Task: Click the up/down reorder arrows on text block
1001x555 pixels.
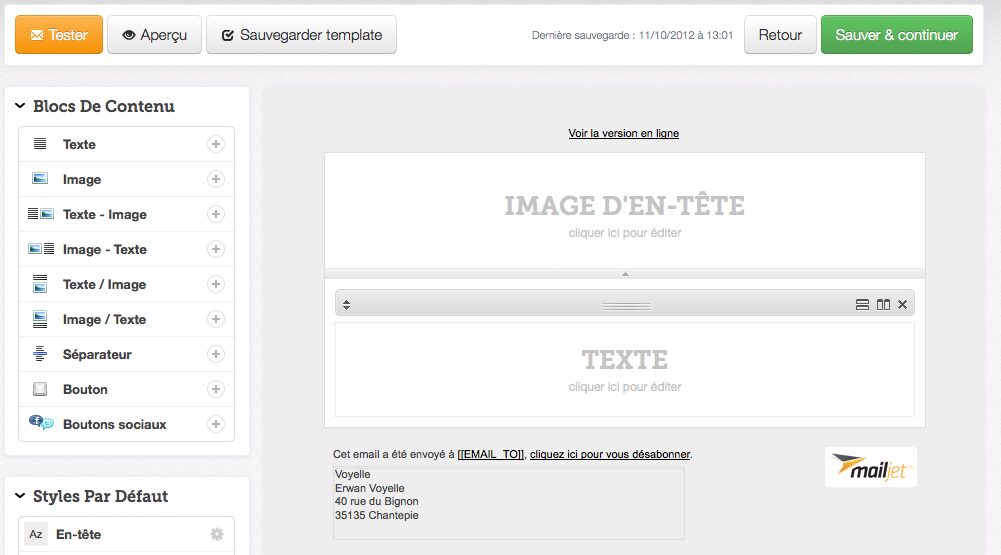Action: point(346,304)
